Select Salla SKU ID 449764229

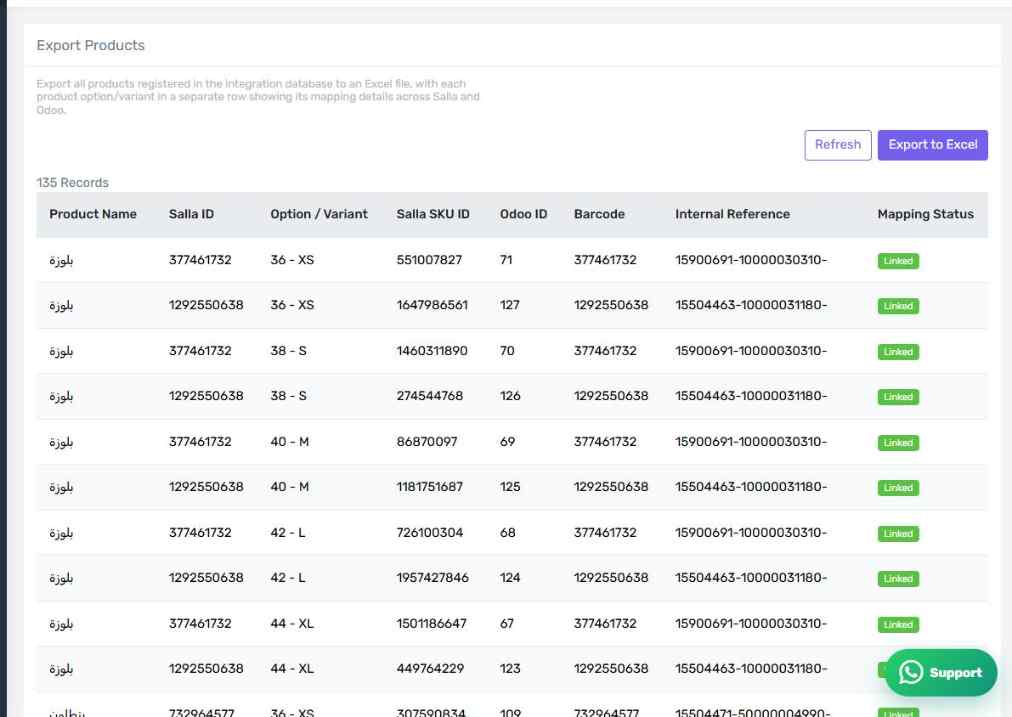[x=430, y=669]
